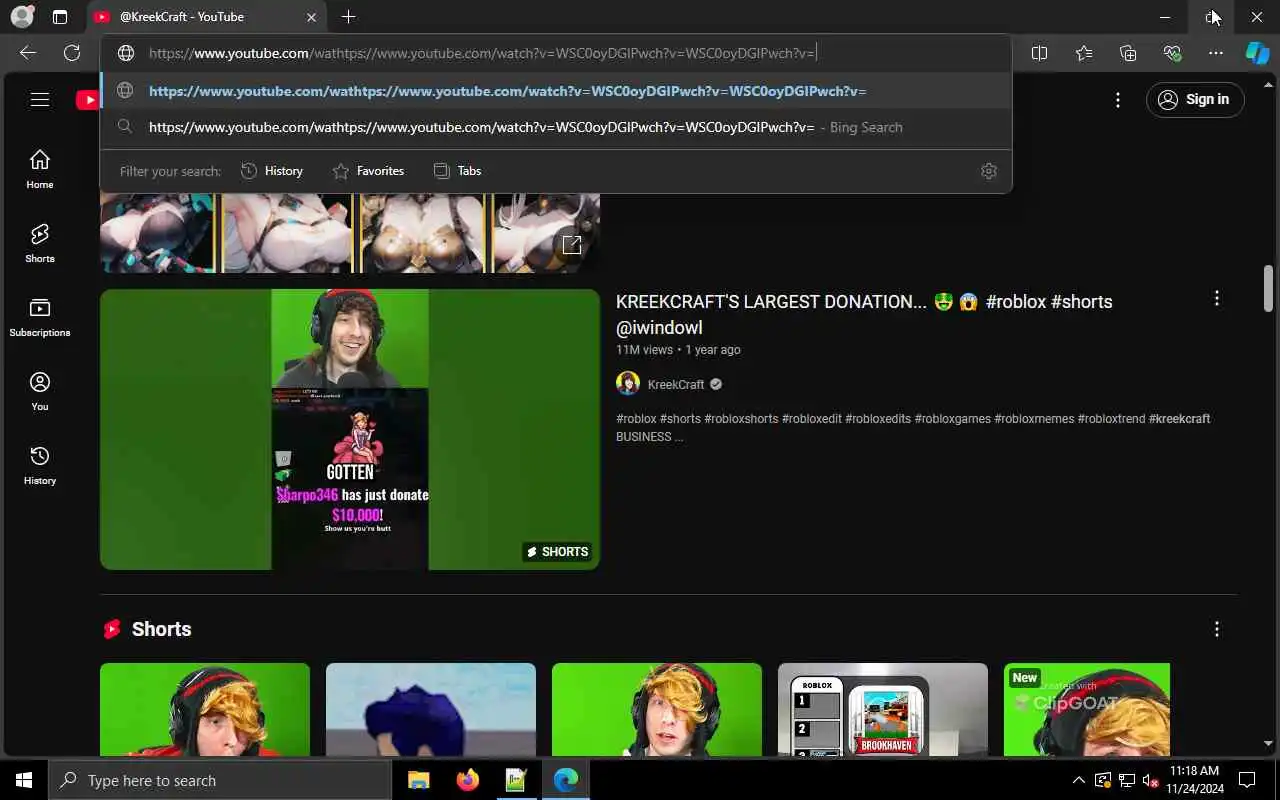Open the clock showing 11:18 AM

tap(1194, 780)
